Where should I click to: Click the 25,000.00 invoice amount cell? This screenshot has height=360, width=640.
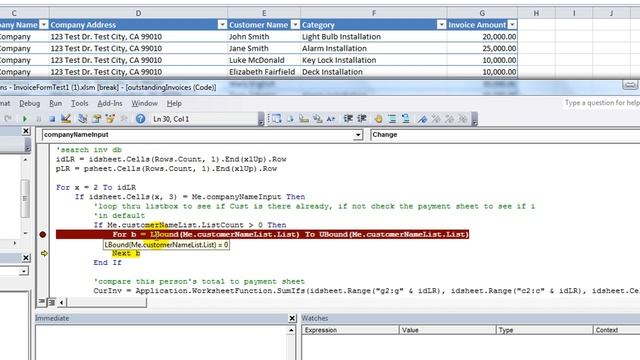coord(482,48)
